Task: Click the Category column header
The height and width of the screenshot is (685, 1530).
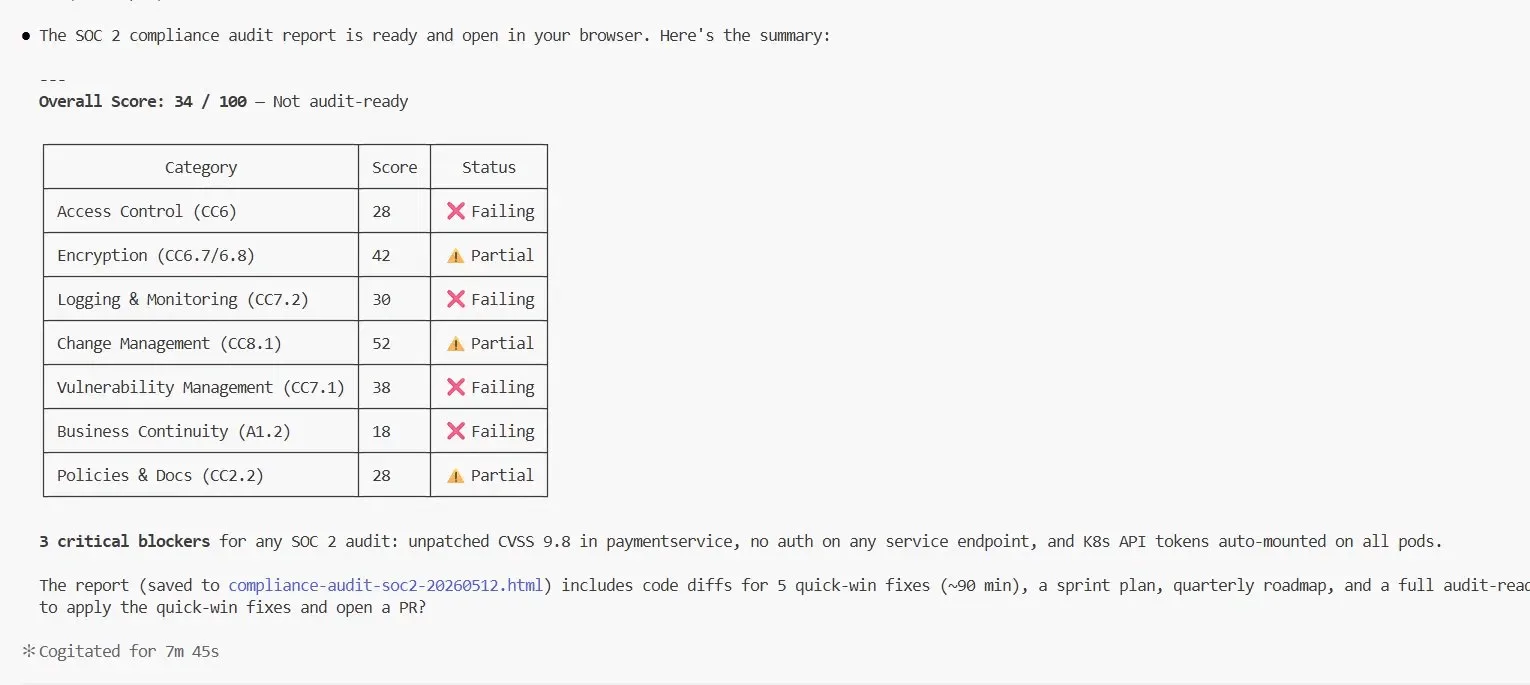Action: [x=201, y=167]
